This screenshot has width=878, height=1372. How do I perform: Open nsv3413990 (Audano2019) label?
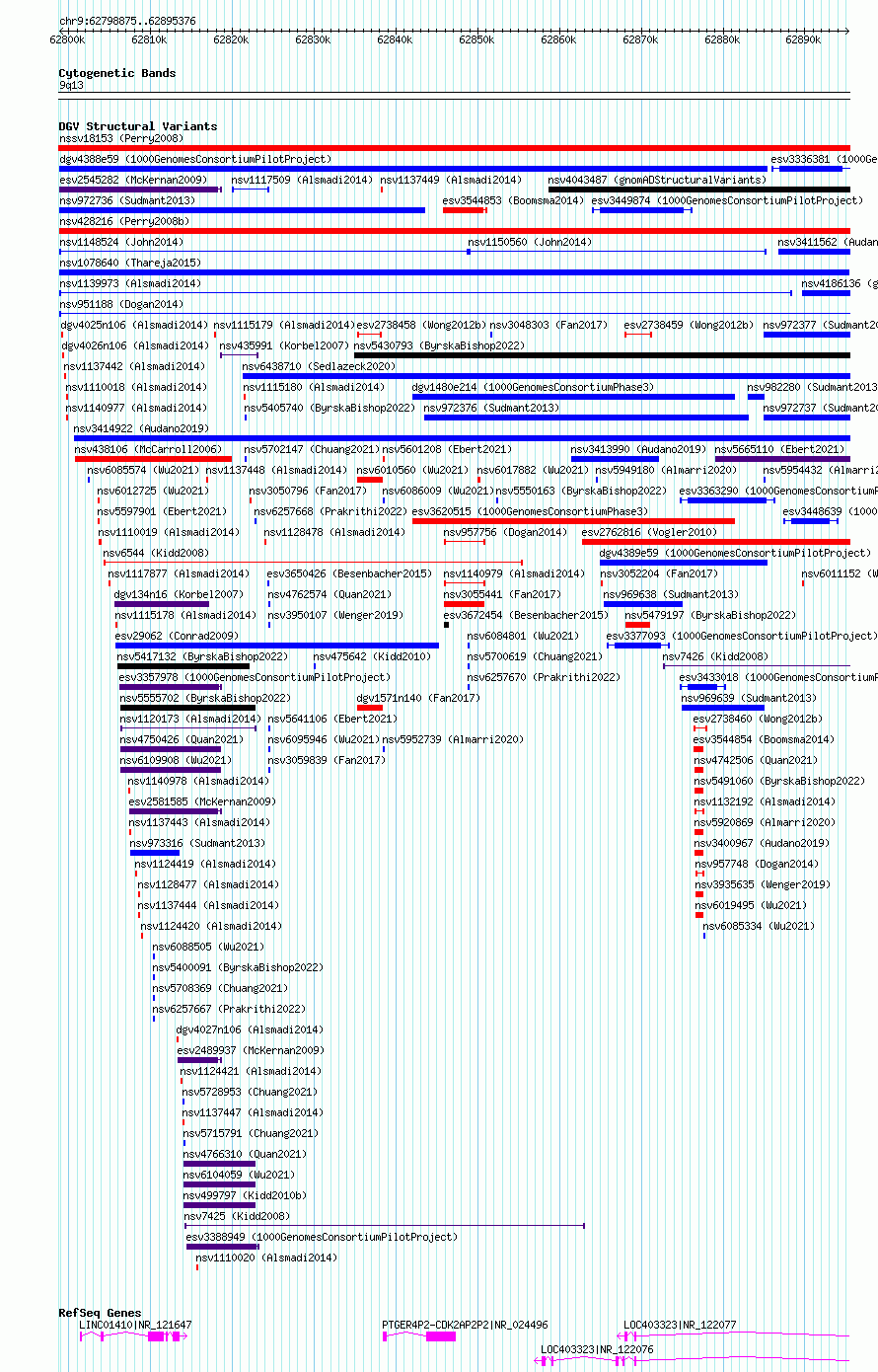pyautogui.click(x=638, y=449)
